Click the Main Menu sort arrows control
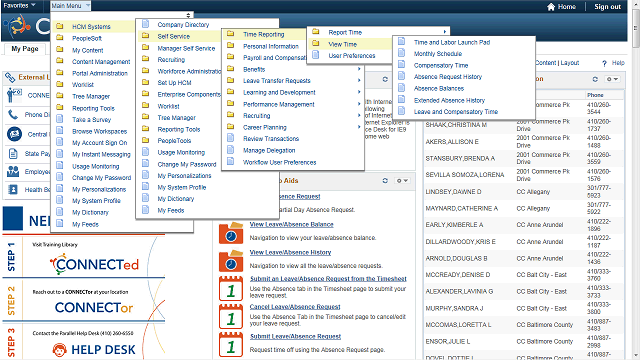Viewport: 640px width, 360px height. 188,15
